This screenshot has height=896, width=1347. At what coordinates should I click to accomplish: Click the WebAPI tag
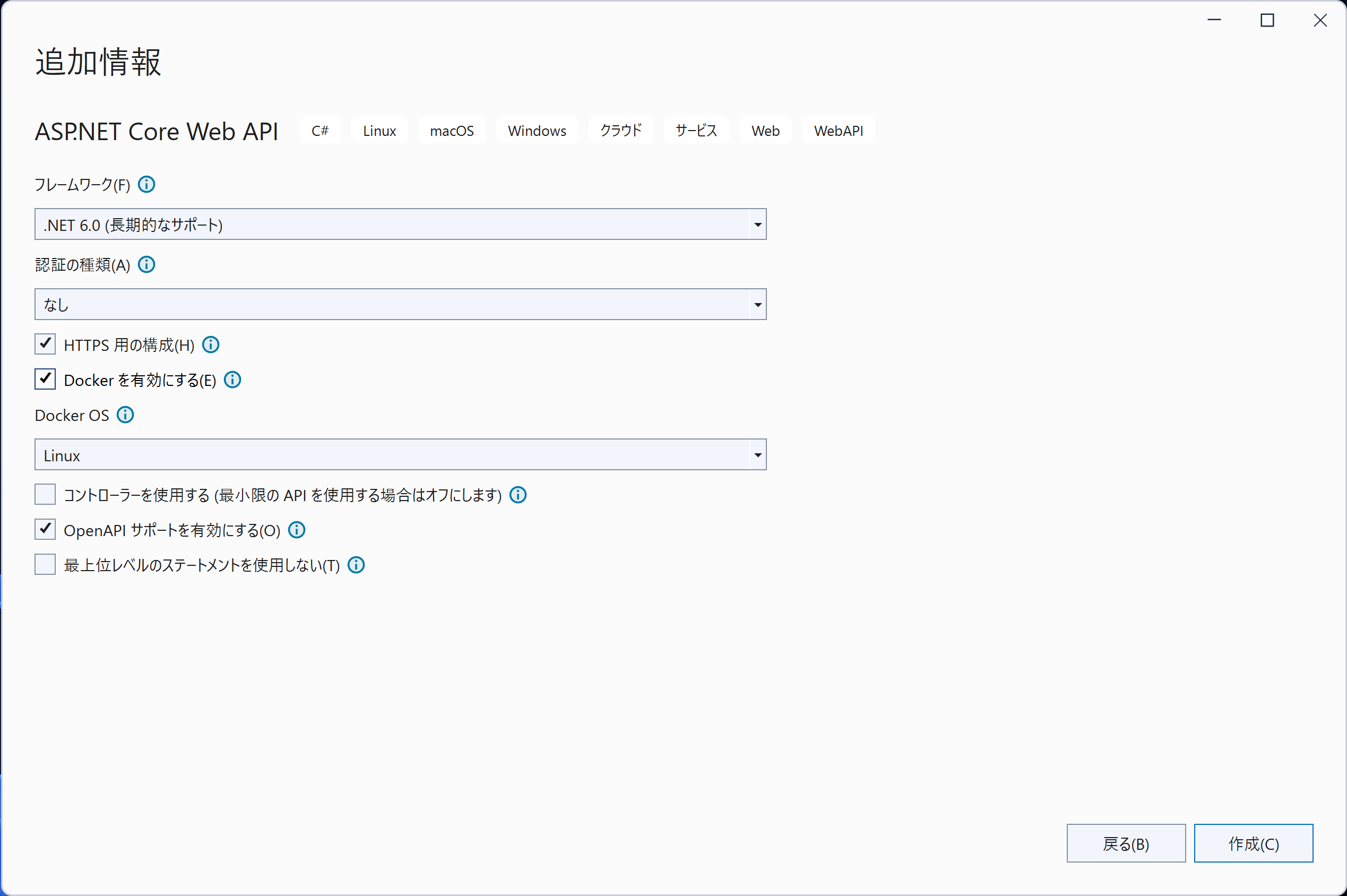(839, 131)
